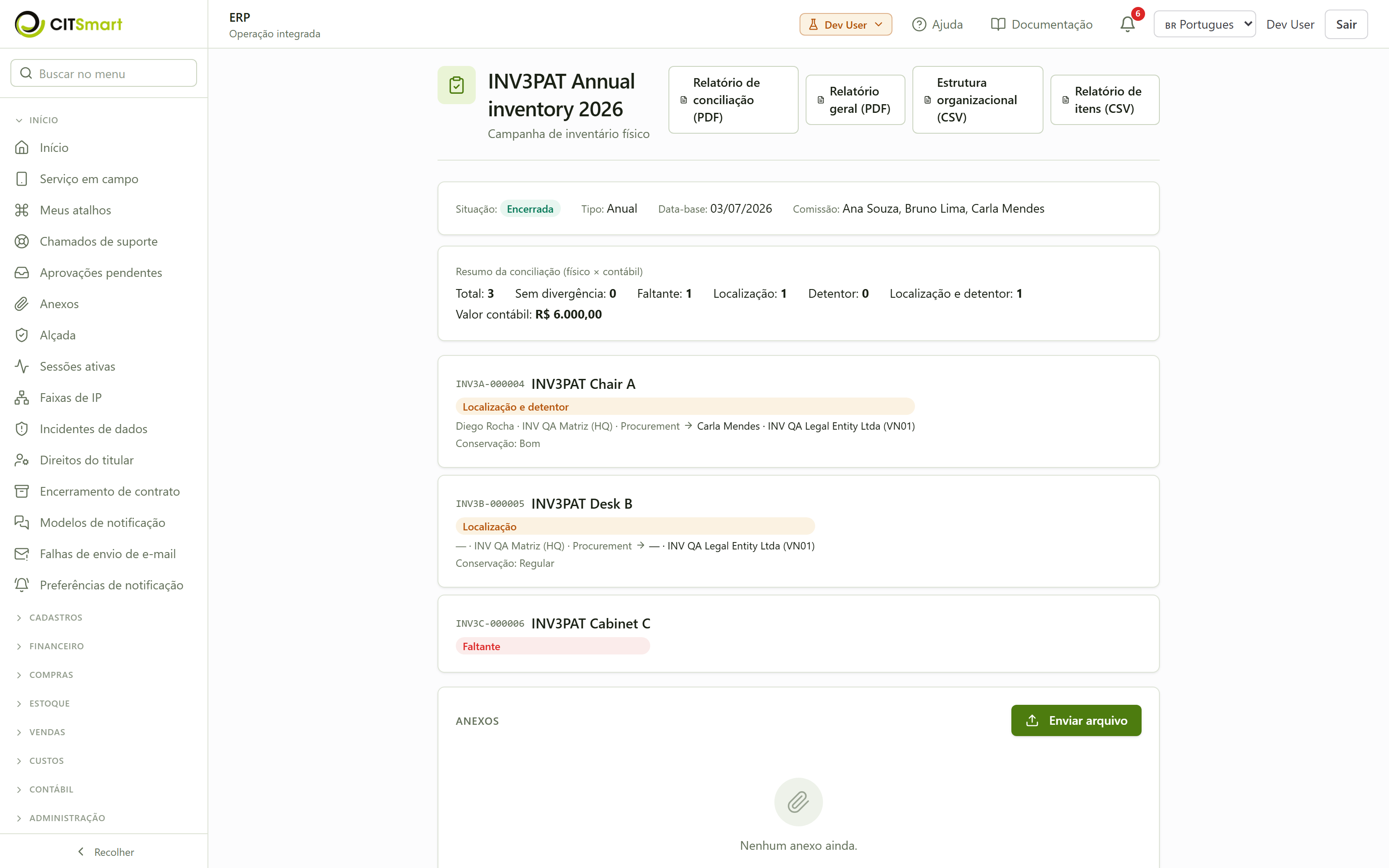Click the Falhas de envio de e-mail icon
The width and height of the screenshot is (1389, 868).
point(22,554)
